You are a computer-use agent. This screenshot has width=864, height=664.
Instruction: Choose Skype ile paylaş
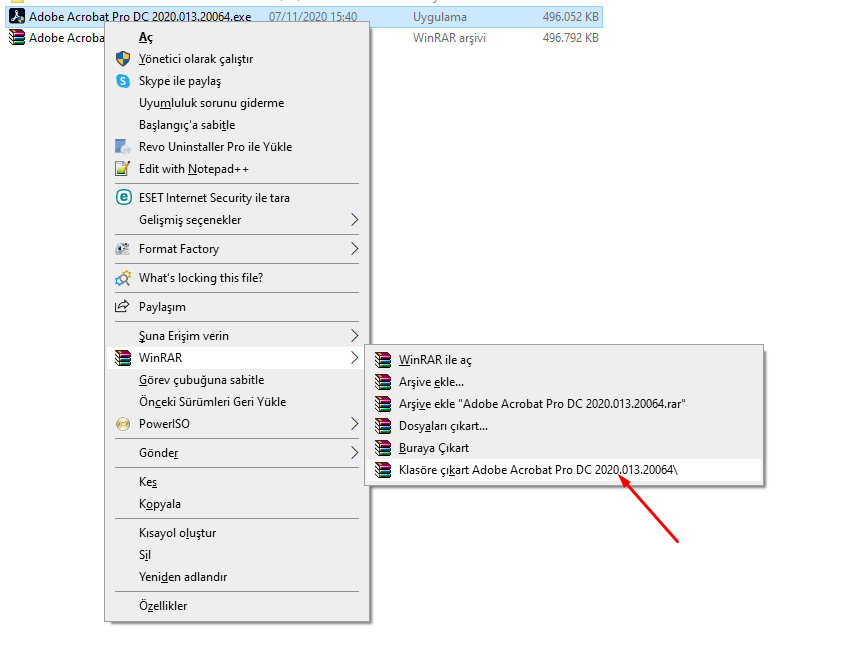[237, 81]
